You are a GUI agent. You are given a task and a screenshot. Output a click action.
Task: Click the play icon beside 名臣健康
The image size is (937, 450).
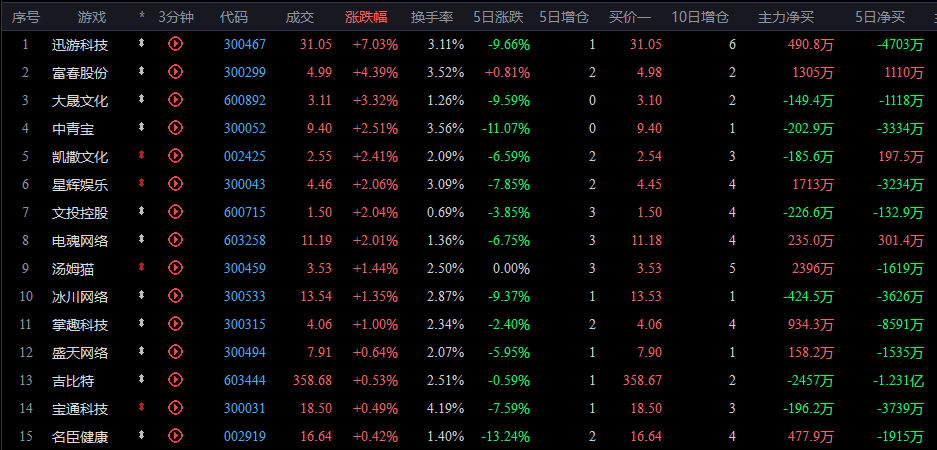[x=175, y=436]
